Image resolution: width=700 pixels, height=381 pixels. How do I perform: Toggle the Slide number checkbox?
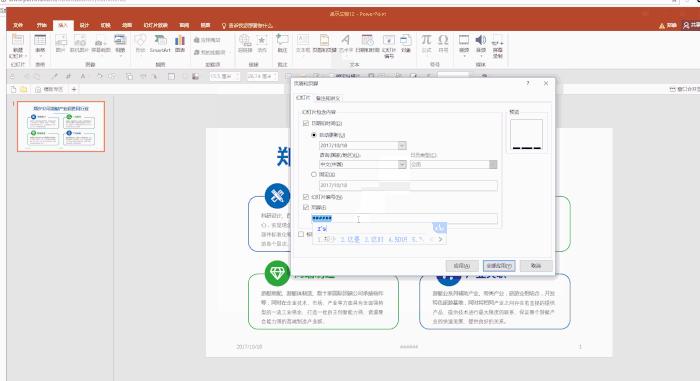click(306, 197)
